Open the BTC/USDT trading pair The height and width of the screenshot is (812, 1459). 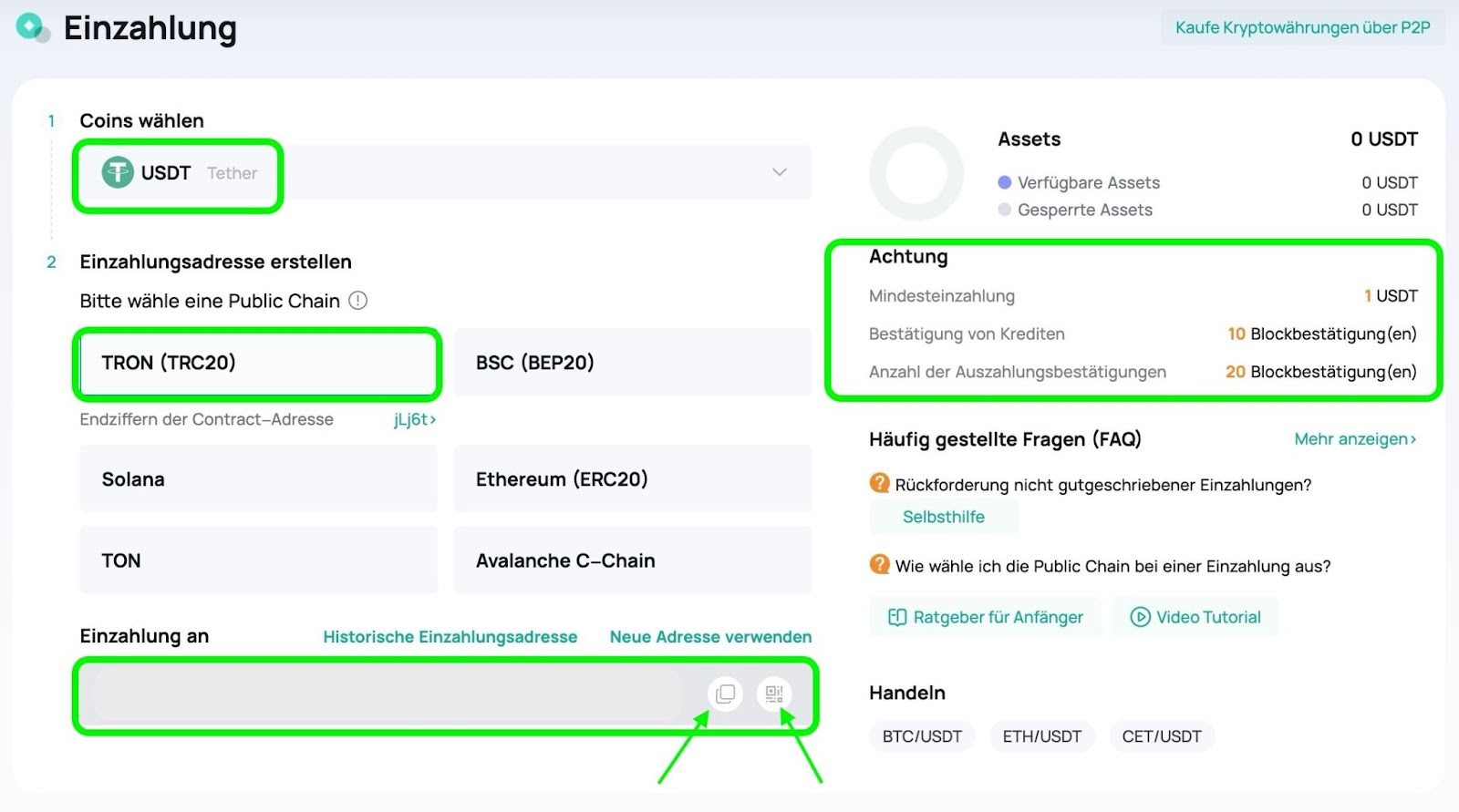(x=922, y=736)
